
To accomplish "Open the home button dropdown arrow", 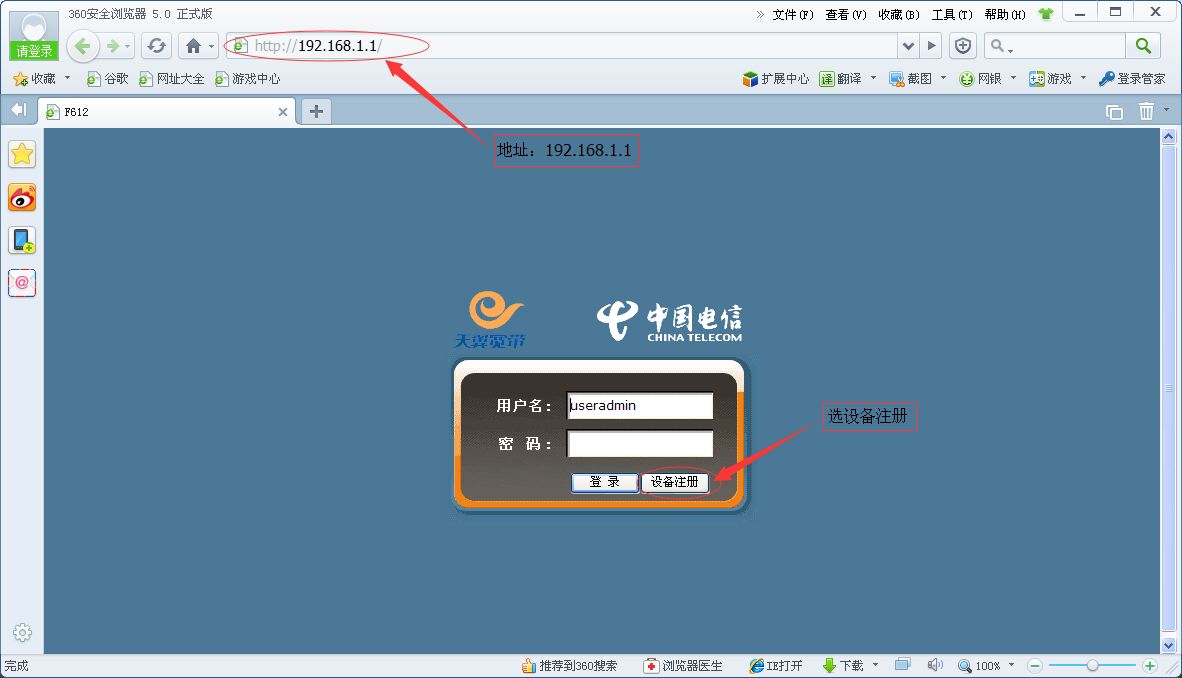I will tap(212, 47).
